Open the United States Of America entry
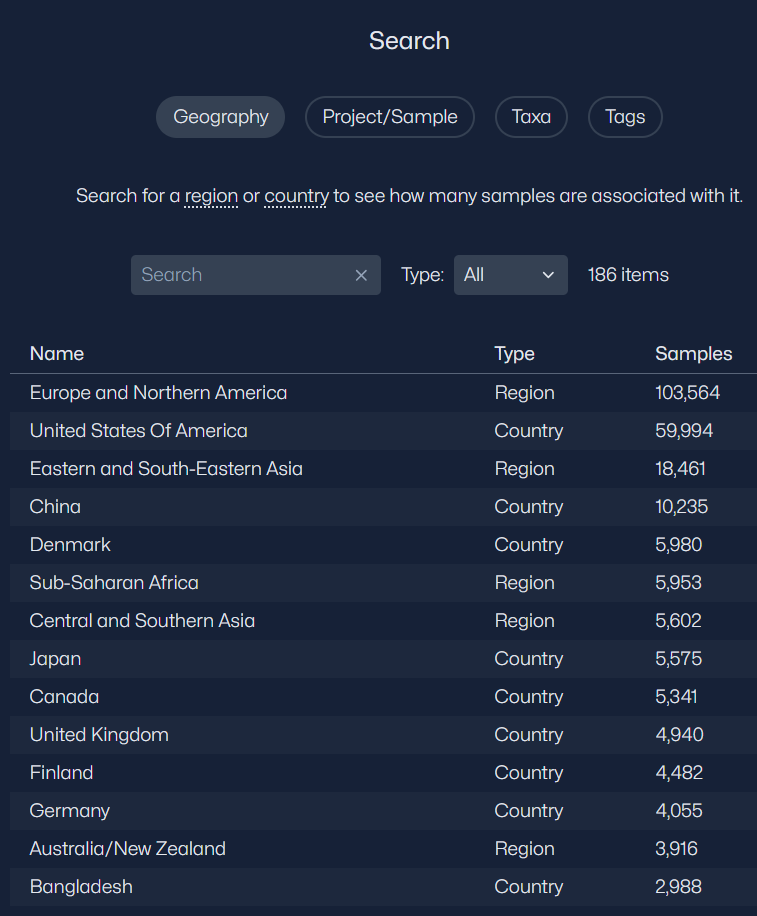This screenshot has width=757, height=916. (138, 431)
